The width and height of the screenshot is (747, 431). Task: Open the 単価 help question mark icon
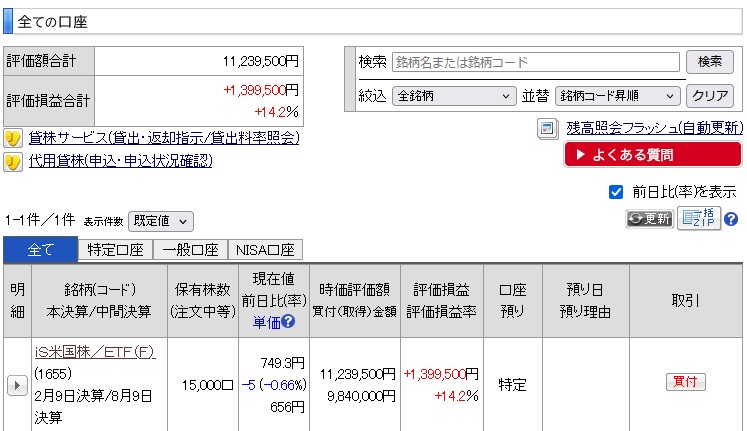pyautogui.click(x=288, y=321)
